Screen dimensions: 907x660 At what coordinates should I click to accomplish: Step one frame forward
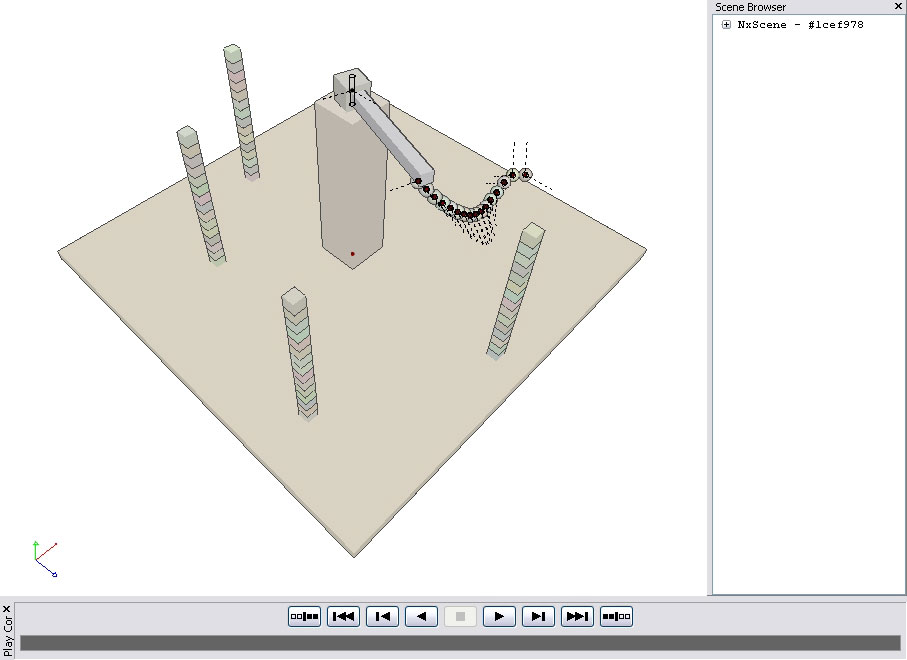coord(538,616)
